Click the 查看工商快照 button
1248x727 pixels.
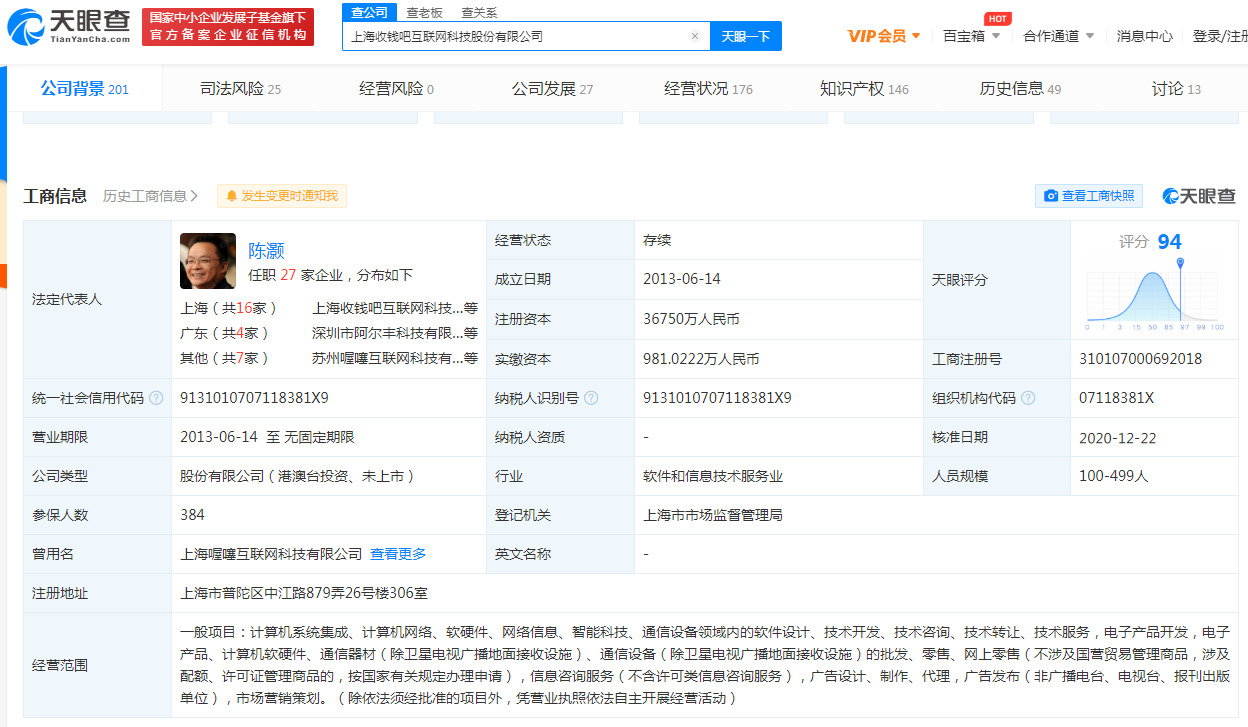(x=1089, y=196)
